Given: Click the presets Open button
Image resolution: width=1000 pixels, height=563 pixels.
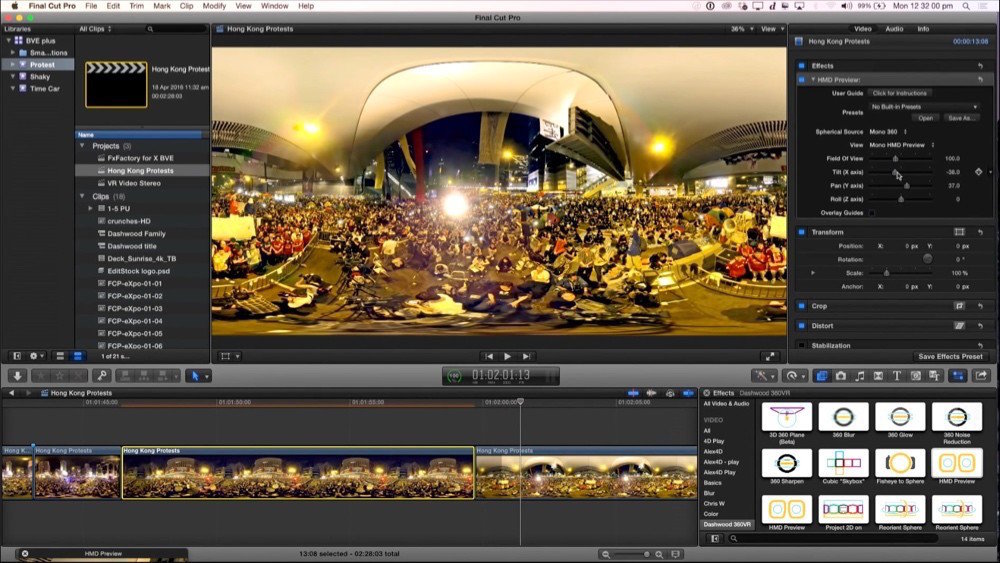Looking at the screenshot, I should pyautogui.click(x=925, y=119).
